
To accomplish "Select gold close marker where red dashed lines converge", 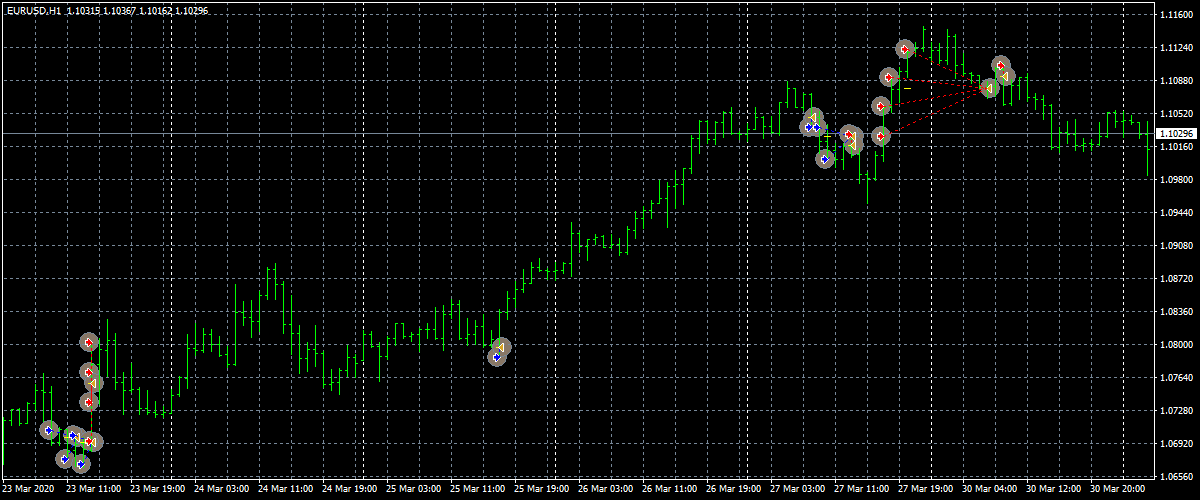I will point(989,88).
